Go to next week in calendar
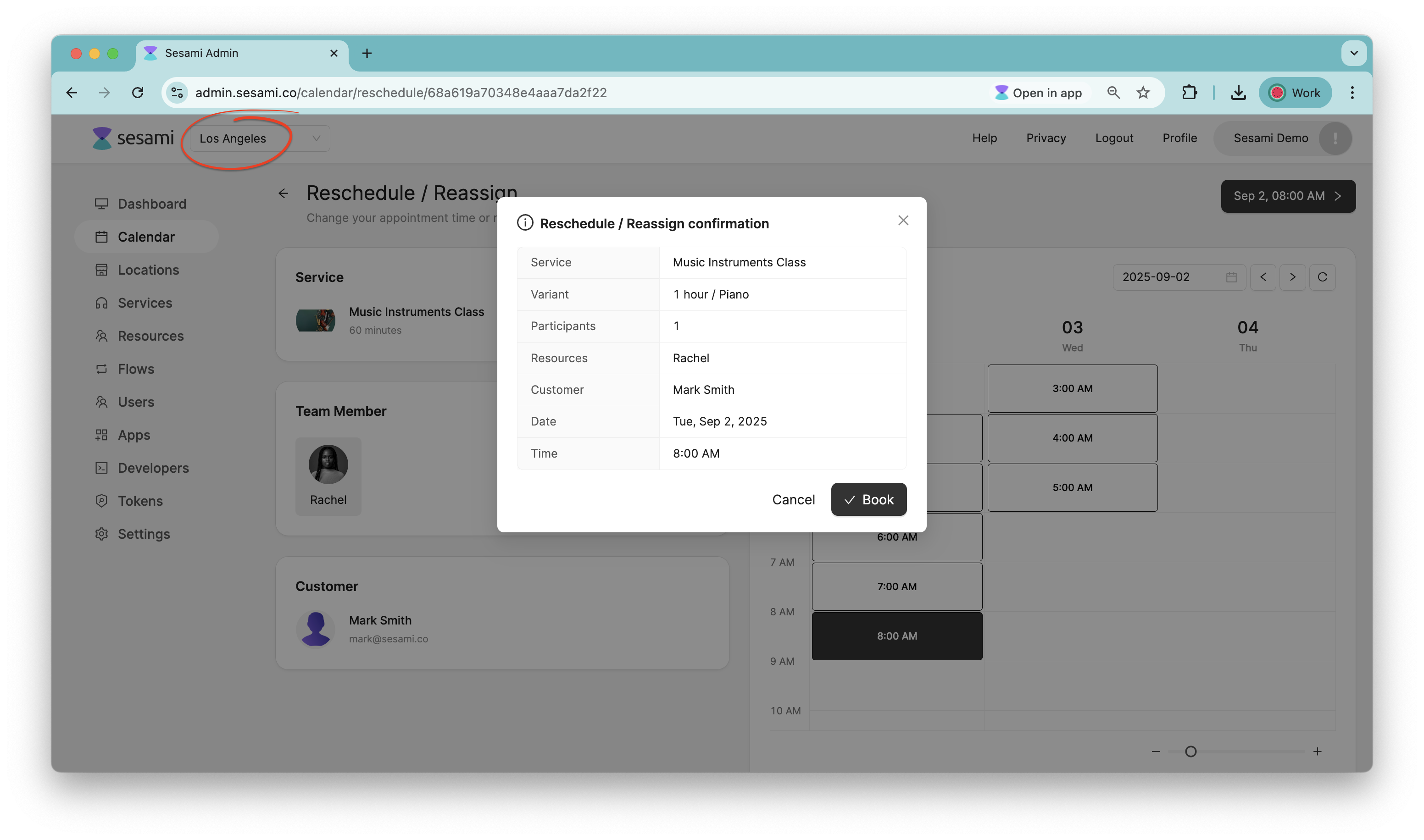 click(x=1292, y=277)
